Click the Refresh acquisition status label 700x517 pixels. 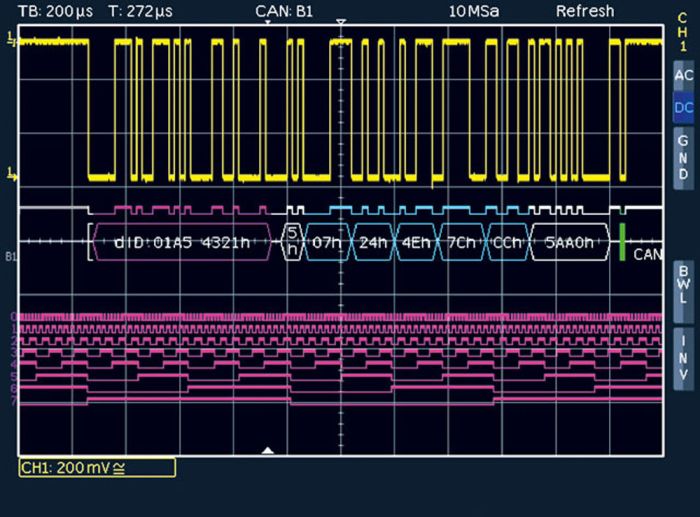point(585,11)
